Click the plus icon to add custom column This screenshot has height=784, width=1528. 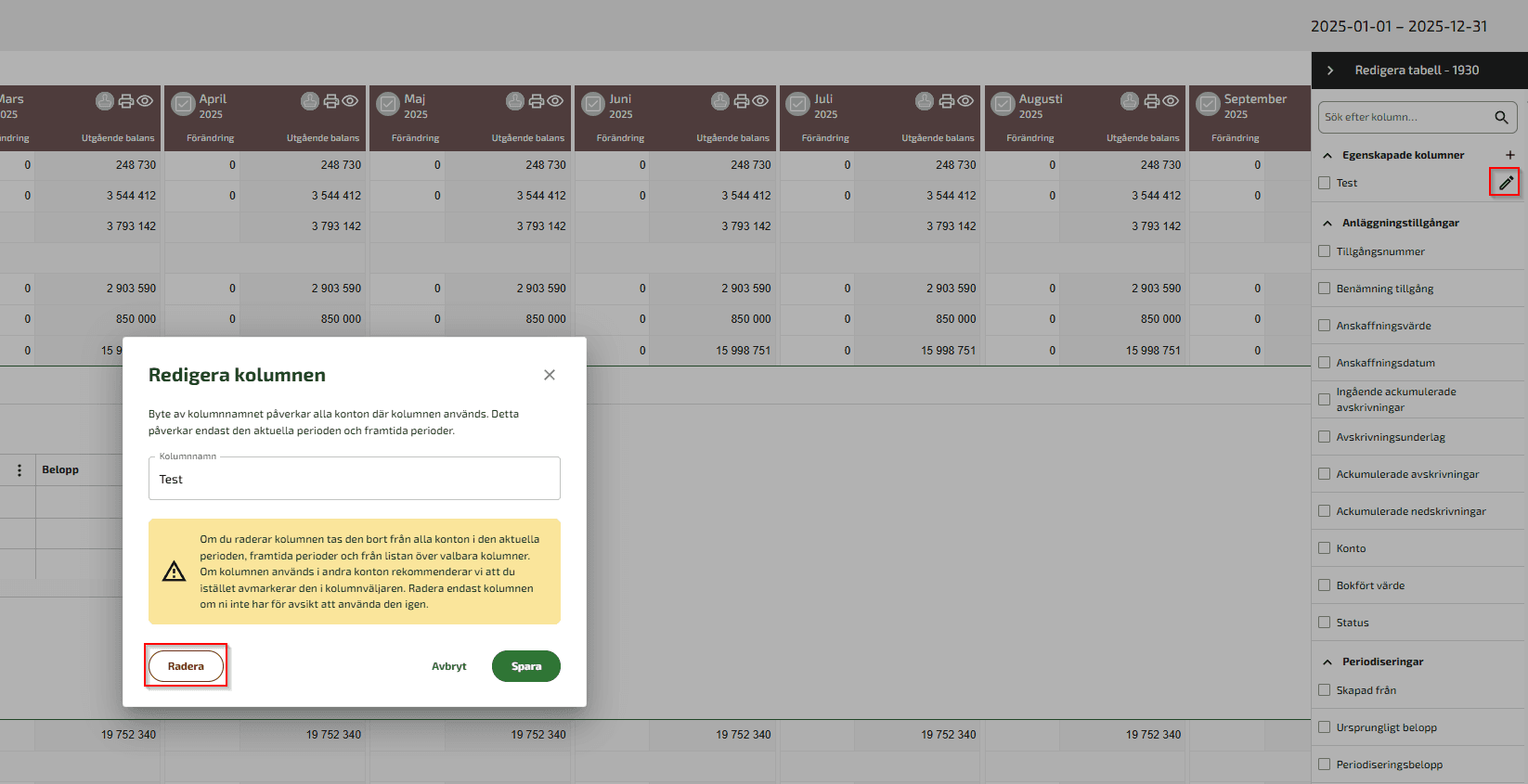1509,155
